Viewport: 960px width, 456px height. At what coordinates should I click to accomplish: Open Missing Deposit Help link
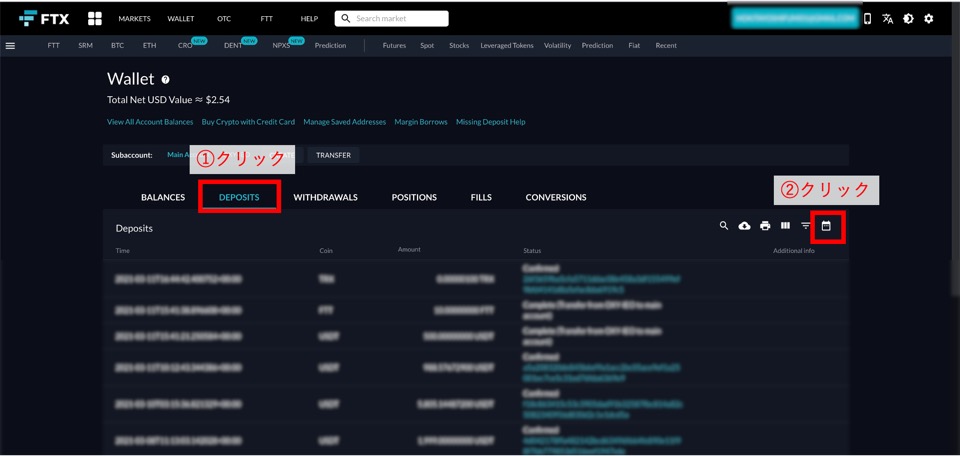(490, 122)
